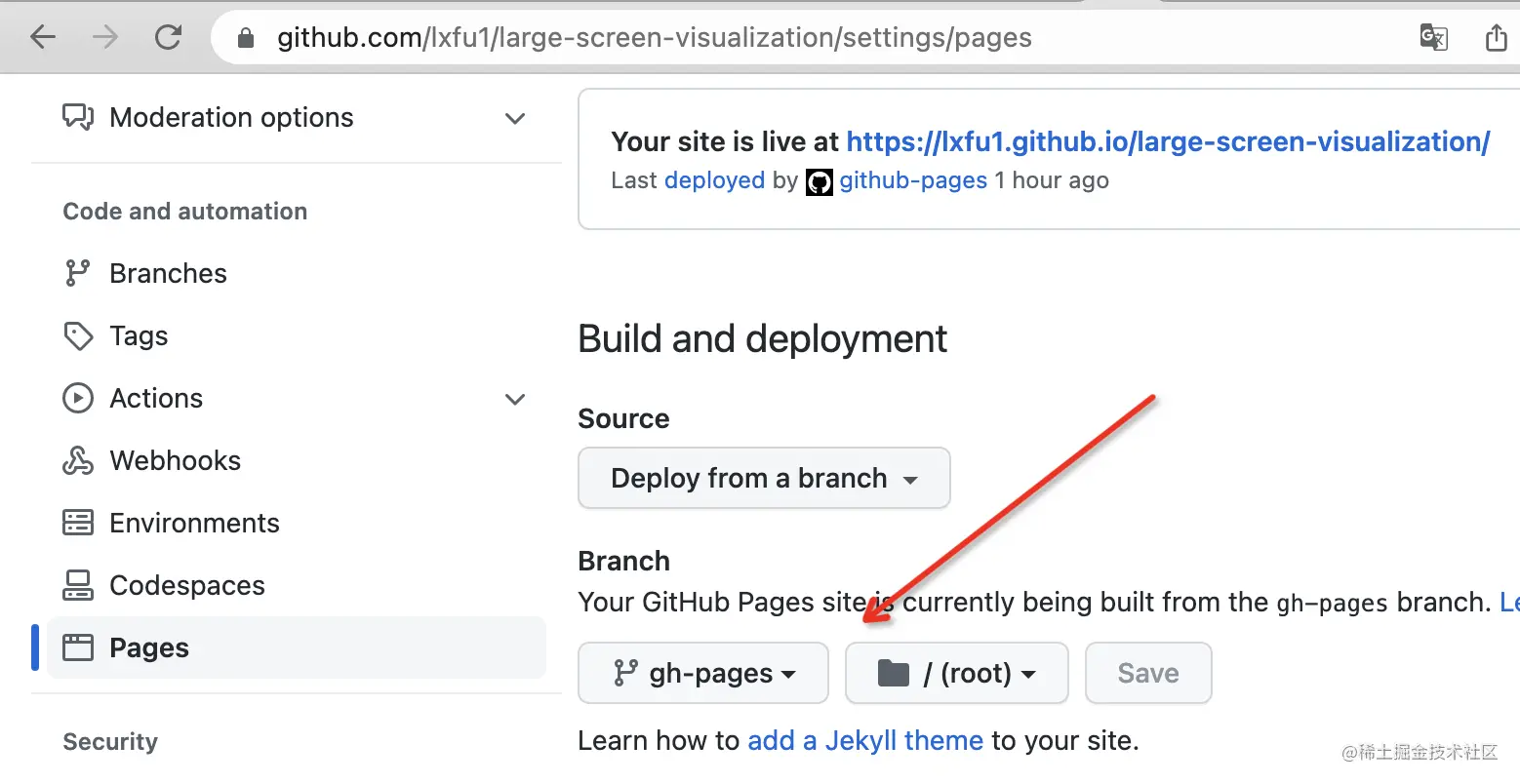Click the Save button for branch
1520x784 pixels.
(x=1148, y=673)
